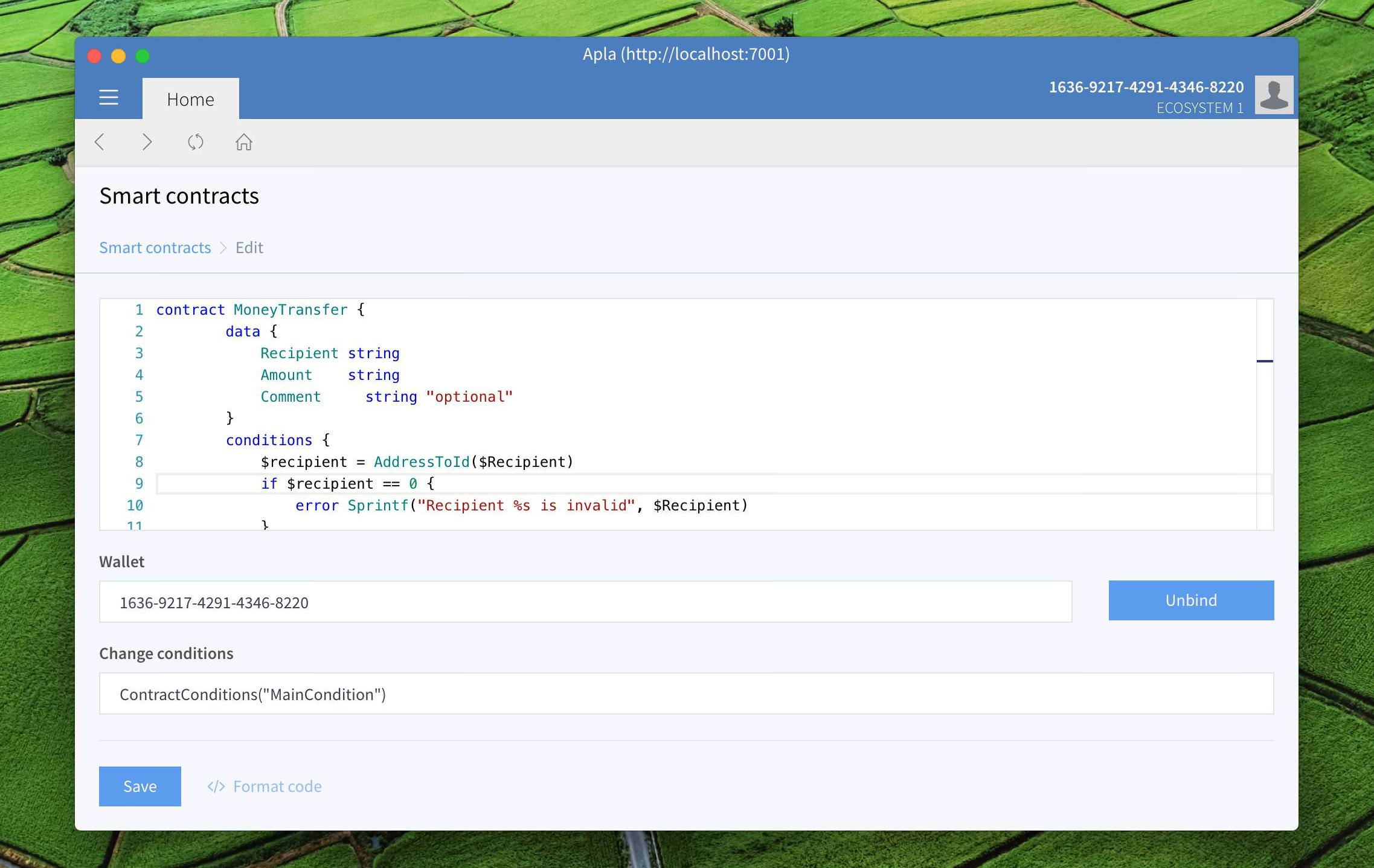1374x868 pixels.
Task: Go forward with the right arrow
Action: pos(147,143)
